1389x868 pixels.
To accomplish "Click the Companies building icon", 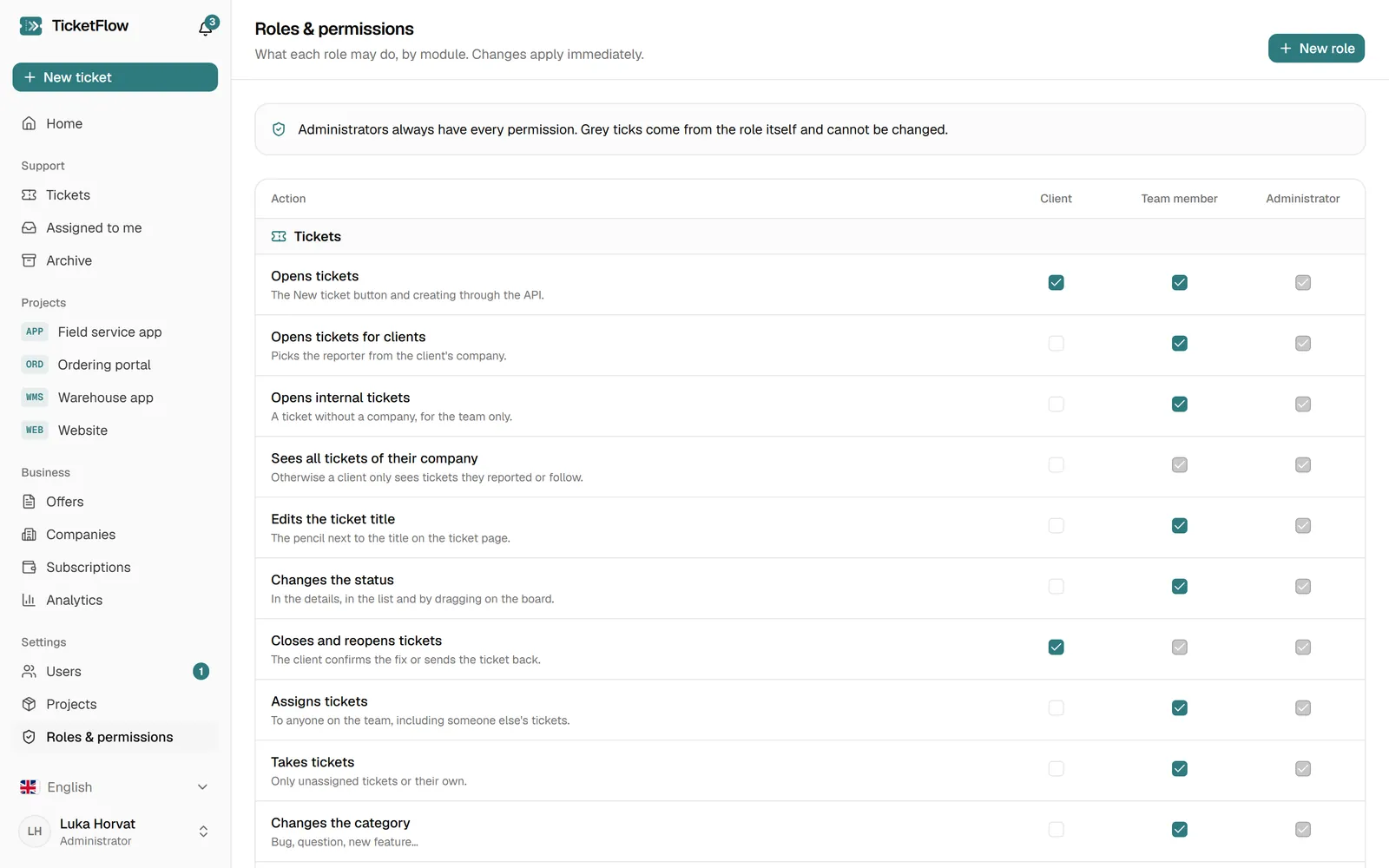I will (29, 535).
